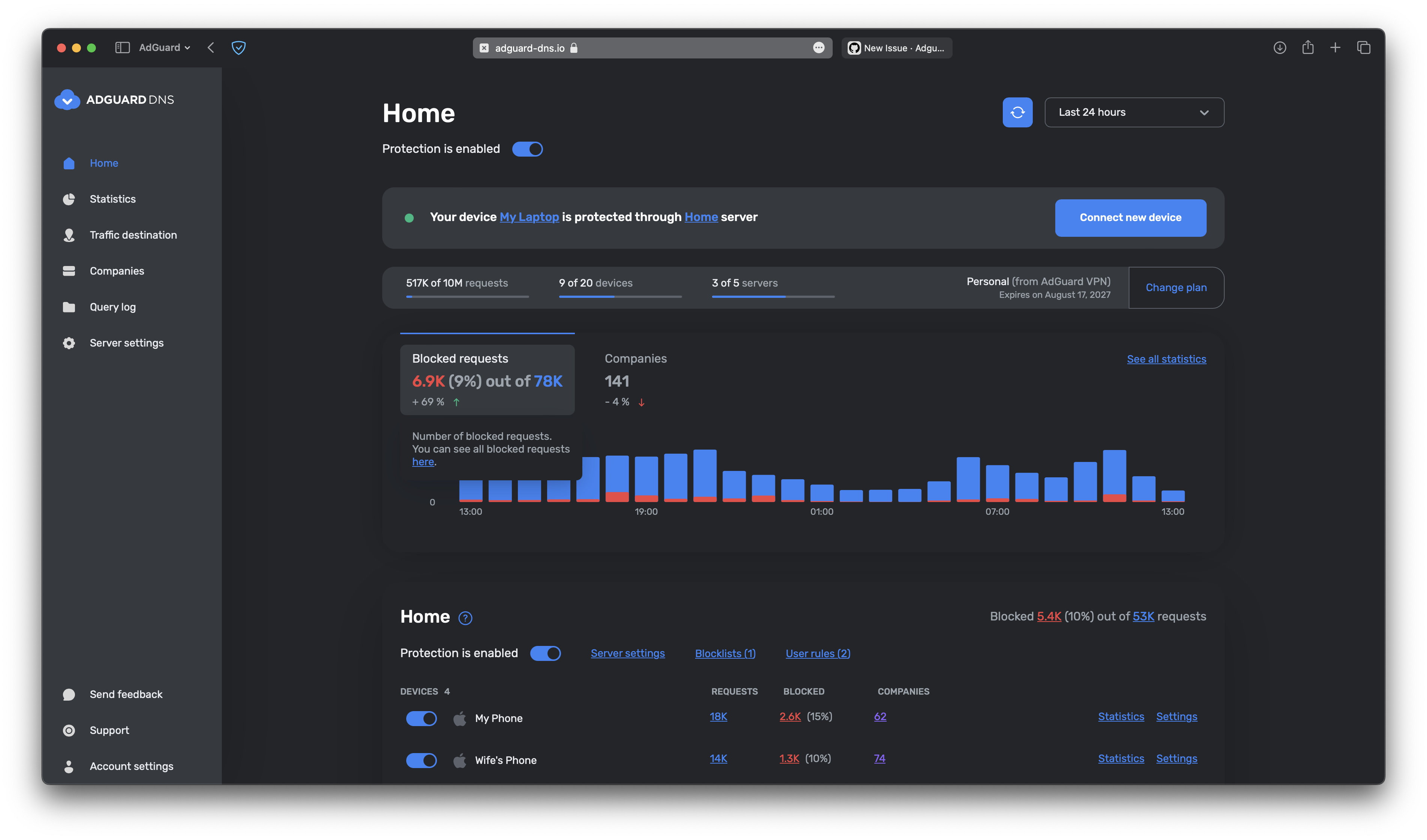1427x840 pixels.
Task: Click the browser share icon
Action: pyautogui.click(x=1307, y=47)
